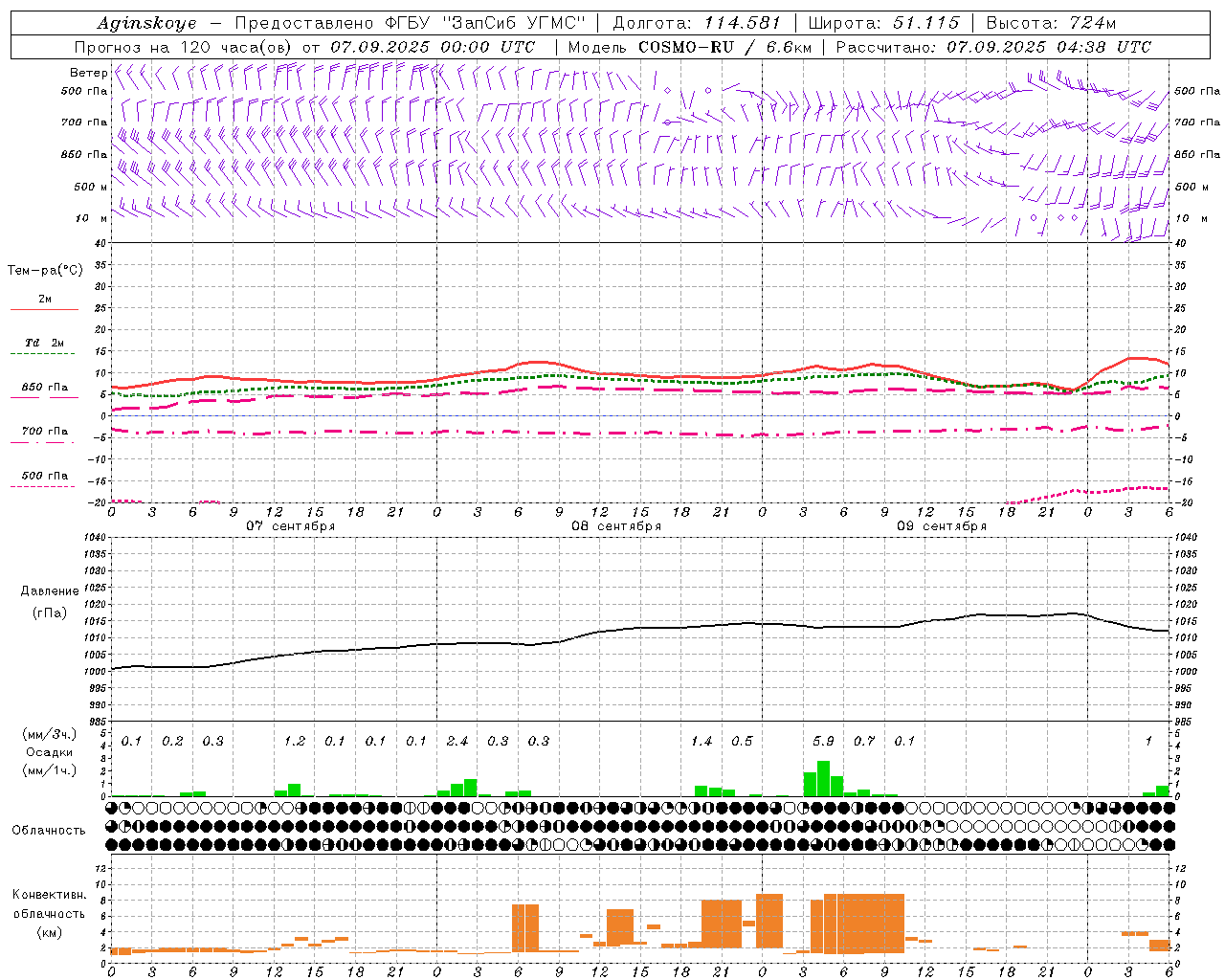Click the "Осадки" precipitation label
The height and width of the screenshot is (980, 1225).
(x=50, y=752)
